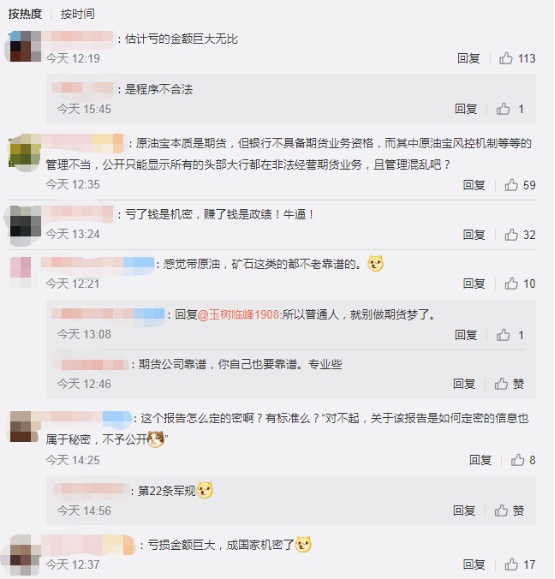The width and height of the screenshot is (555, 579).
Task: Like the 12:46 reply about 期货公司靠谱
Action: click(x=509, y=384)
